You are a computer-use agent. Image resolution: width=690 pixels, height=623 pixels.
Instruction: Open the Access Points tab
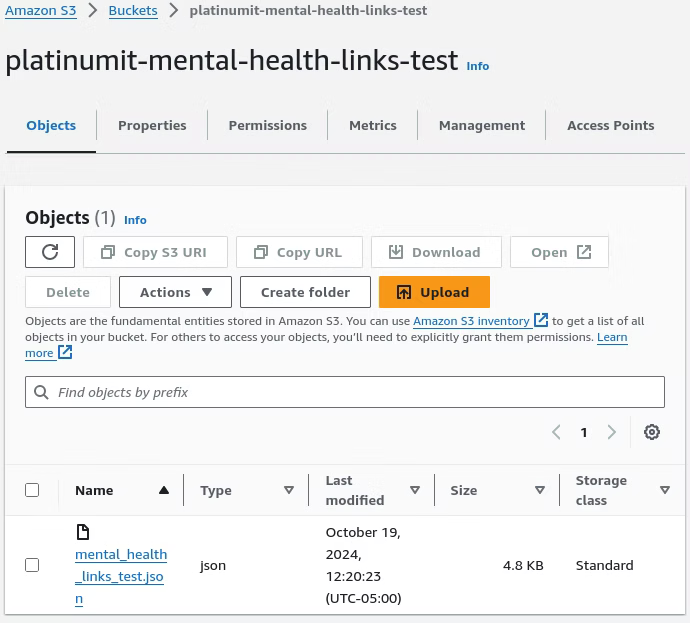pyautogui.click(x=610, y=125)
